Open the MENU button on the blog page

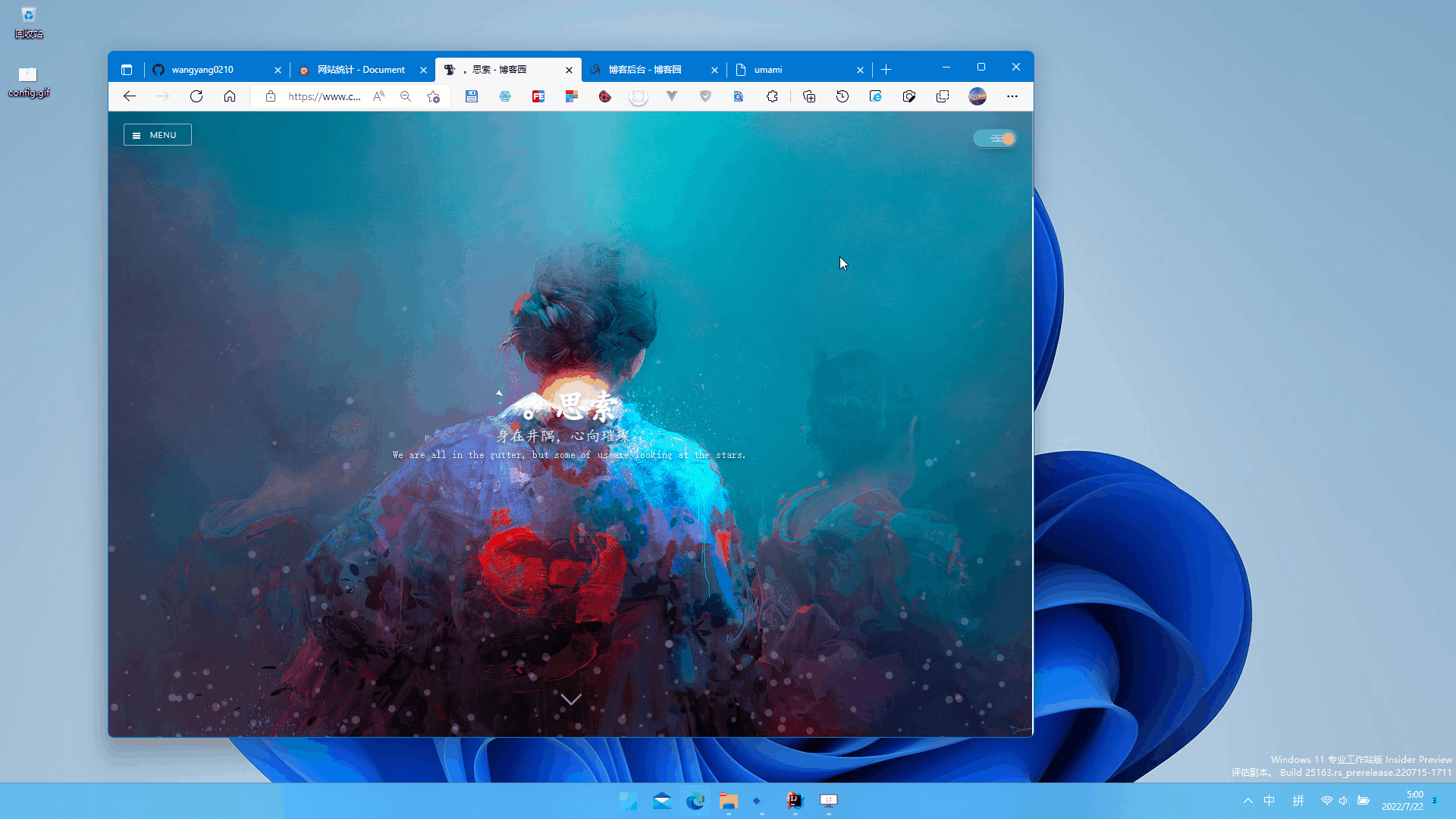(x=158, y=135)
